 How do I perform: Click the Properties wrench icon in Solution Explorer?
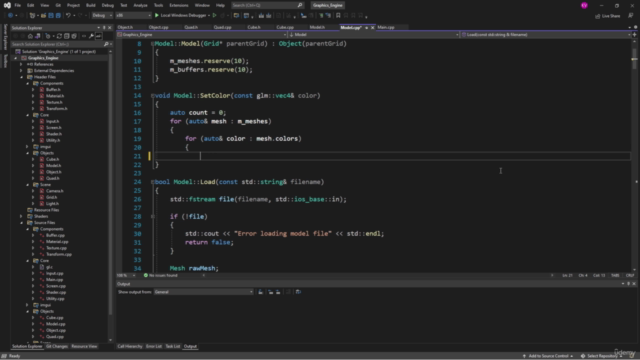[91, 36]
